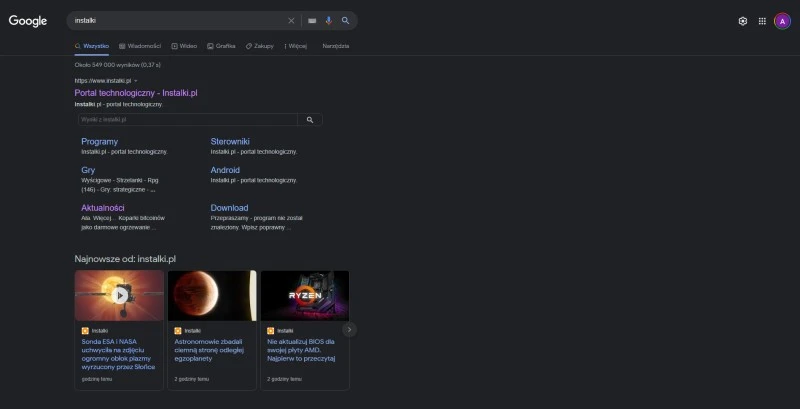Screen dimensions: 800x409
Task: Switch to the Grafika tab
Action: click(221, 46)
